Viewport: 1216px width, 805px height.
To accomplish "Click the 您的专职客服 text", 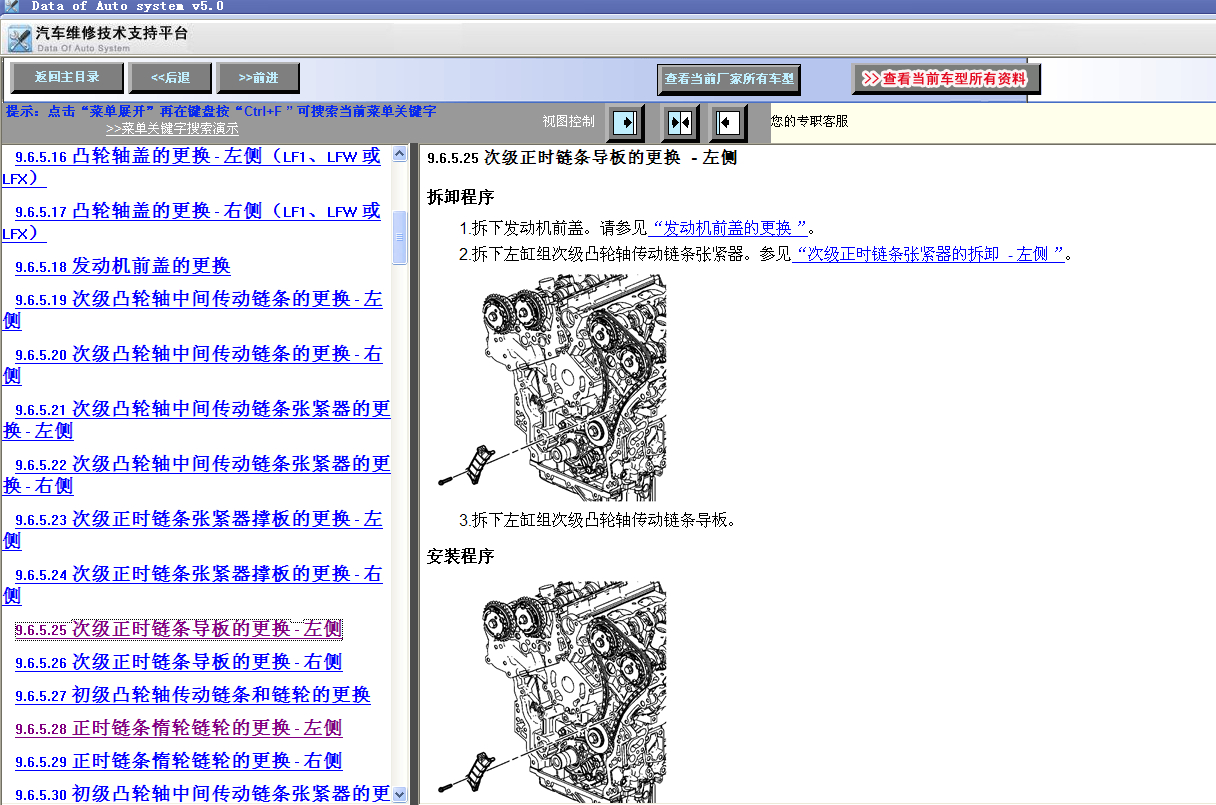I will [809, 121].
